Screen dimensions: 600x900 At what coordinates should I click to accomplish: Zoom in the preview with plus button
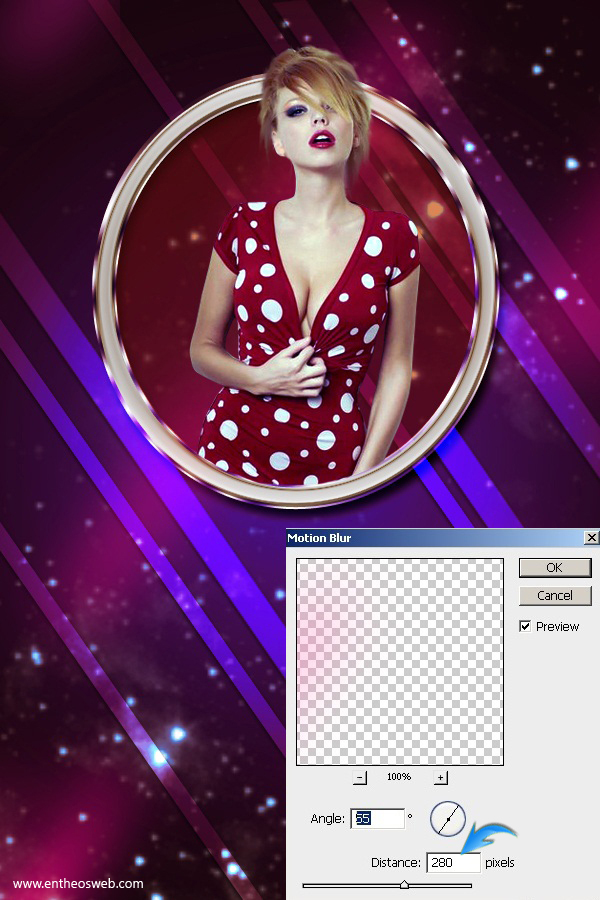(x=440, y=777)
